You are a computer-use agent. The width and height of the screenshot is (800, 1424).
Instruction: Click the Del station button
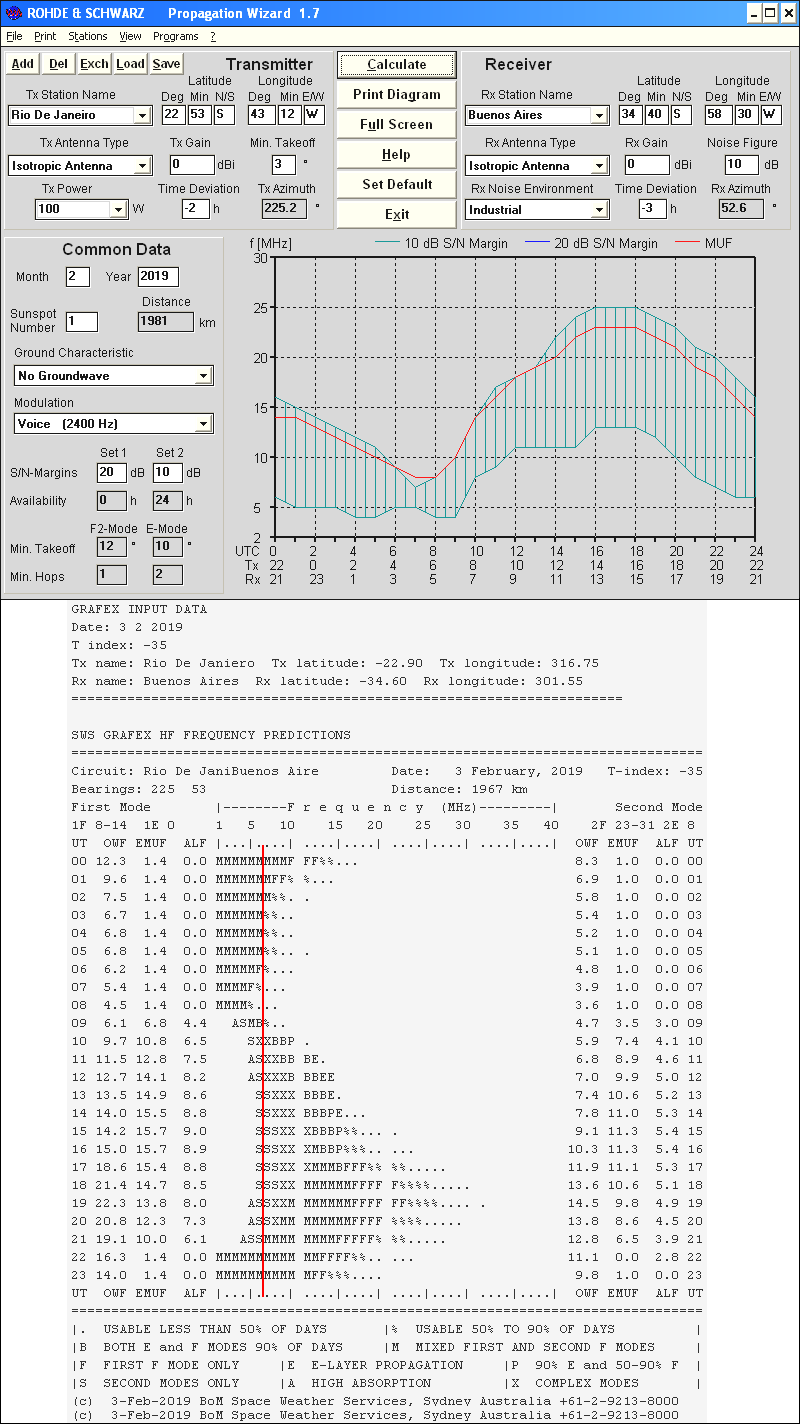tap(59, 64)
